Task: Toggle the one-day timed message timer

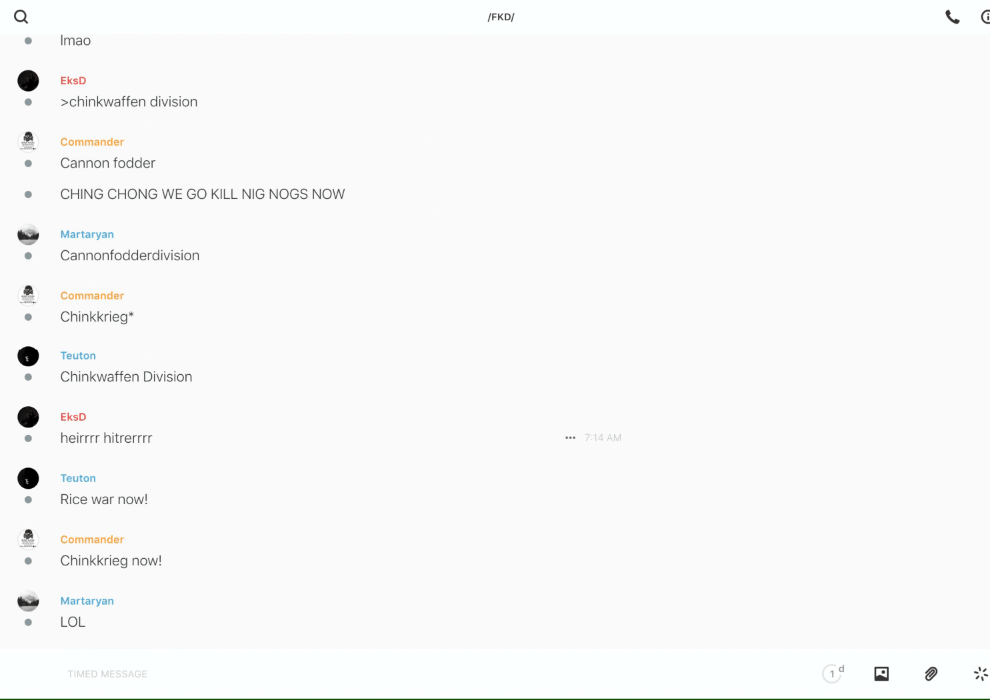Action: click(833, 673)
